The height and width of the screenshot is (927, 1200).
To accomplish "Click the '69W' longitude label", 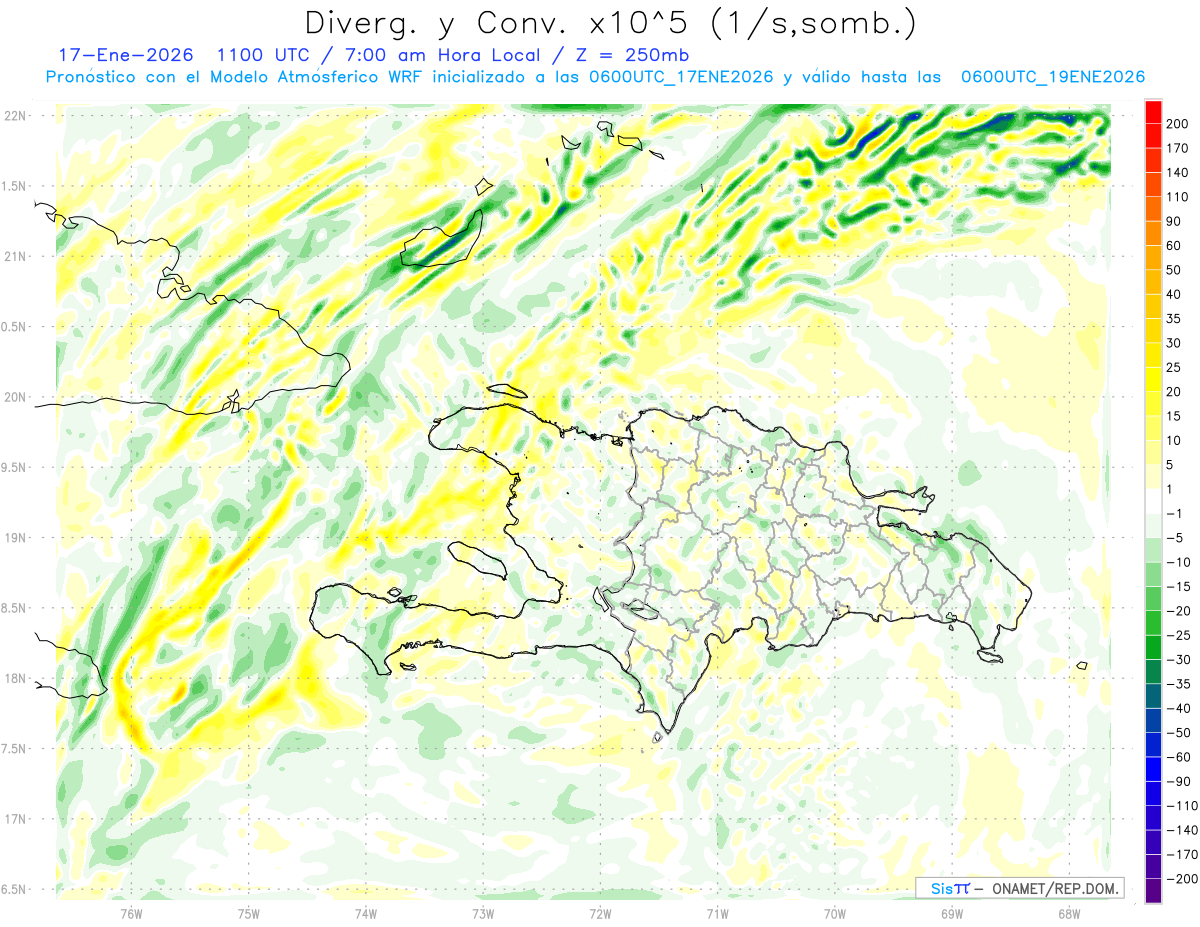I will [x=952, y=914].
